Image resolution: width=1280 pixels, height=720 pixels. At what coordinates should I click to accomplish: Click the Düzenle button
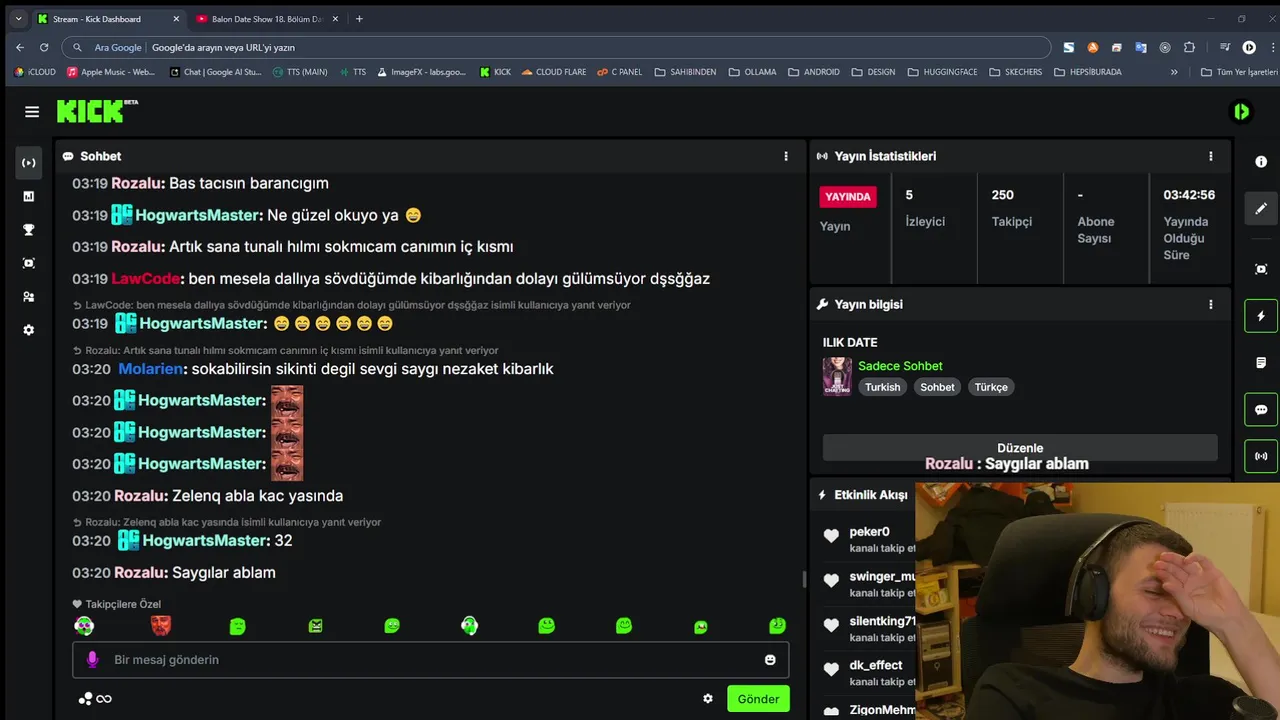point(1020,447)
